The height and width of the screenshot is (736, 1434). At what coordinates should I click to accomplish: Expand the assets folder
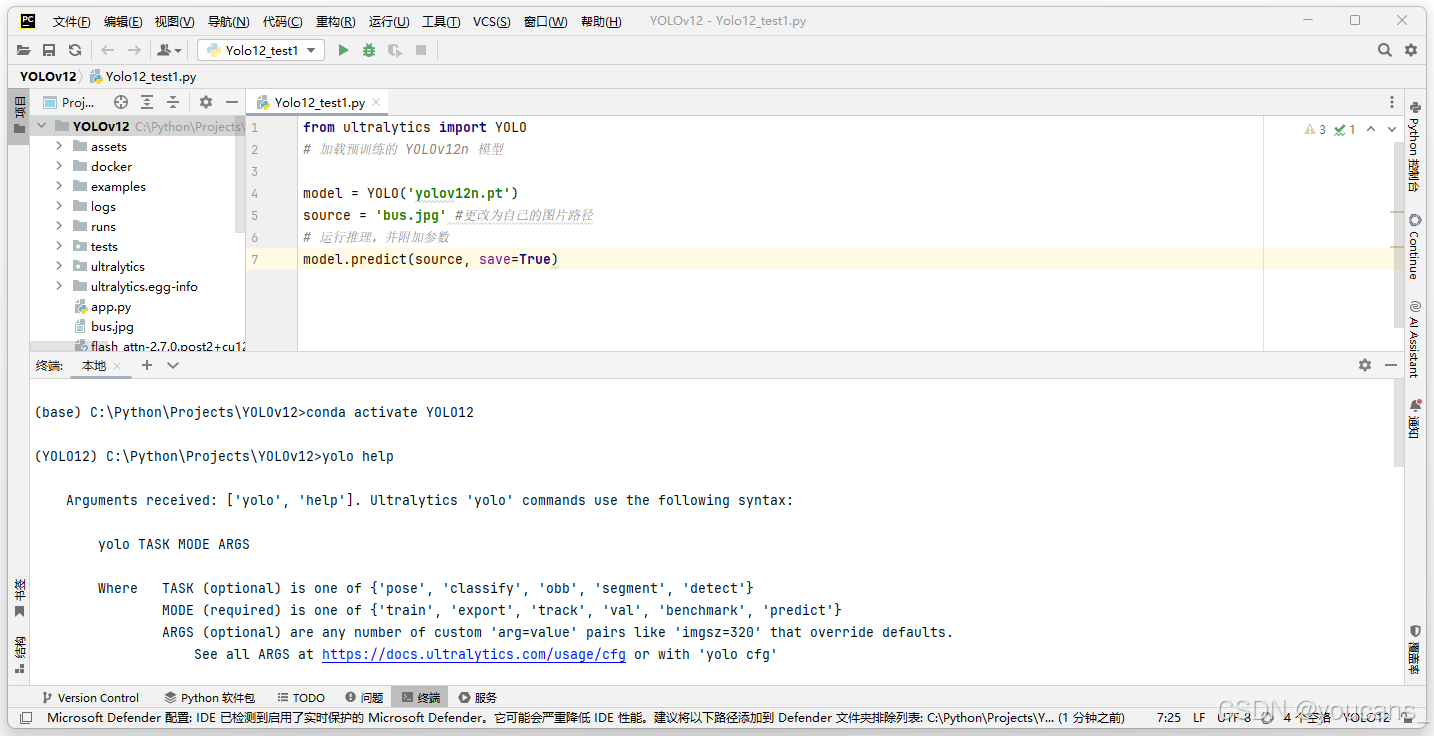[x=59, y=146]
